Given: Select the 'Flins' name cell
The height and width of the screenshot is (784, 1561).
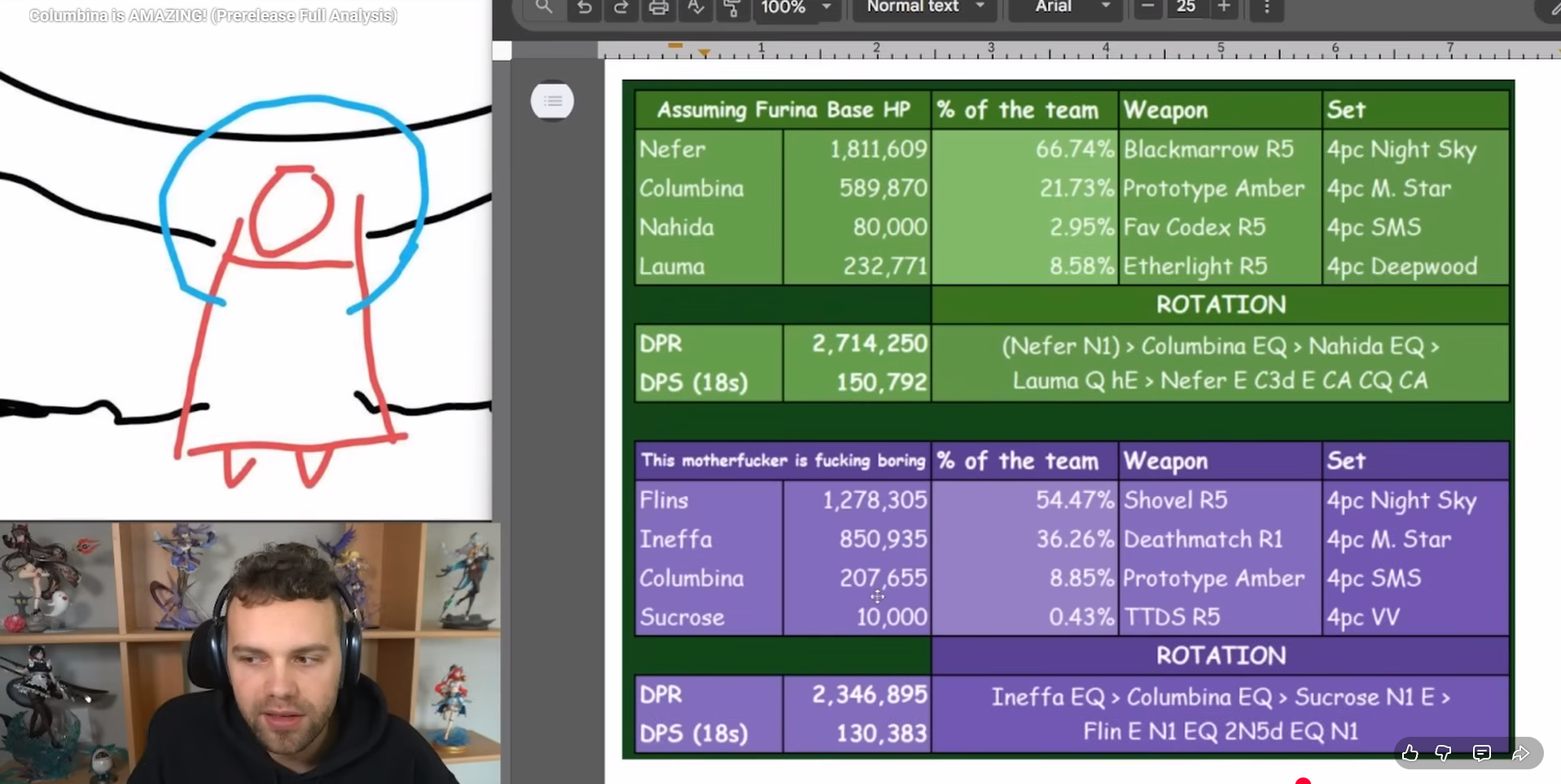Looking at the screenshot, I should click(x=709, y=500).
